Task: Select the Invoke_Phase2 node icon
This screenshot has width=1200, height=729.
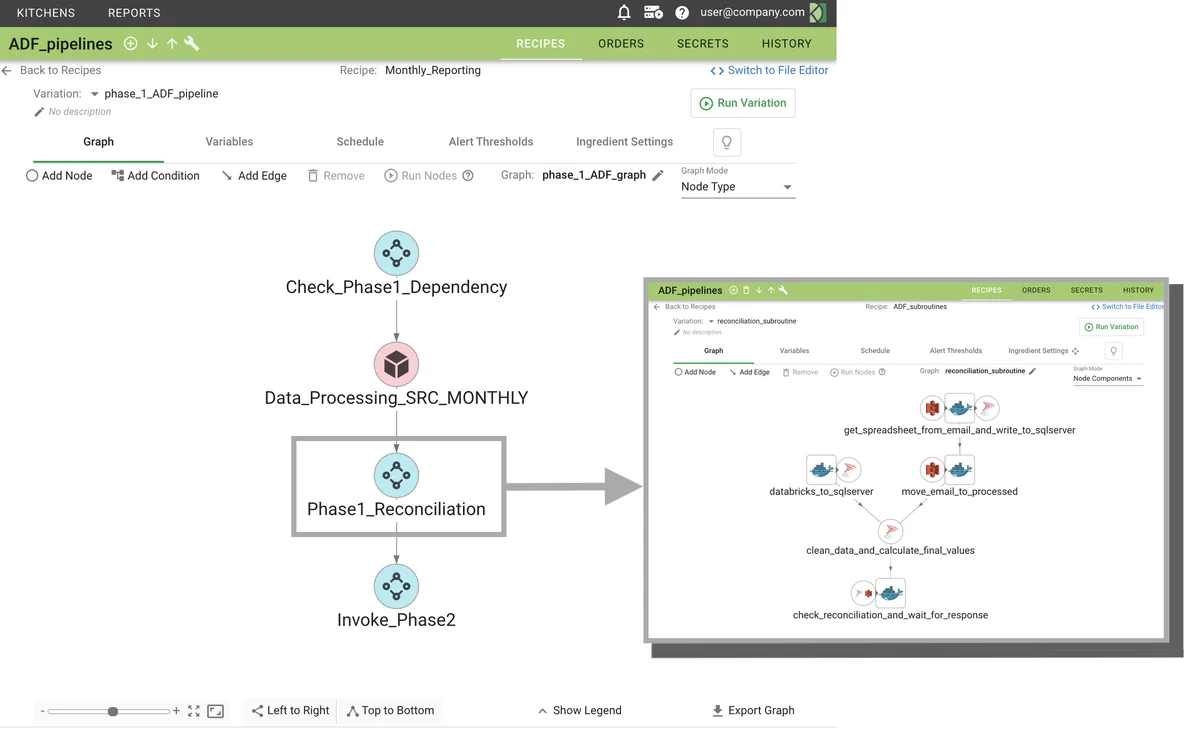Action: pos(396,587)
